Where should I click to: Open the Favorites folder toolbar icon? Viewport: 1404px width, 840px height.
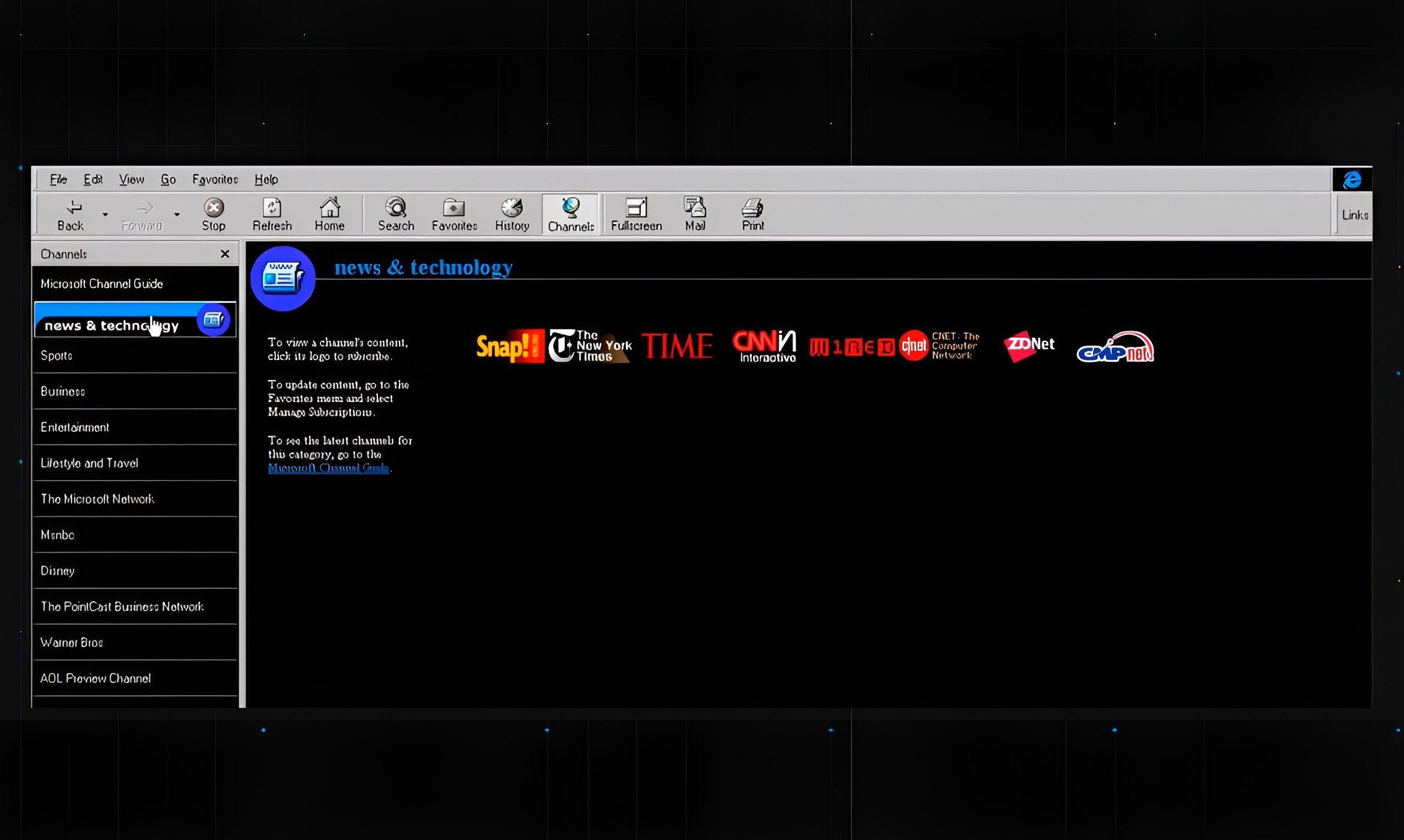click(454, 208)
